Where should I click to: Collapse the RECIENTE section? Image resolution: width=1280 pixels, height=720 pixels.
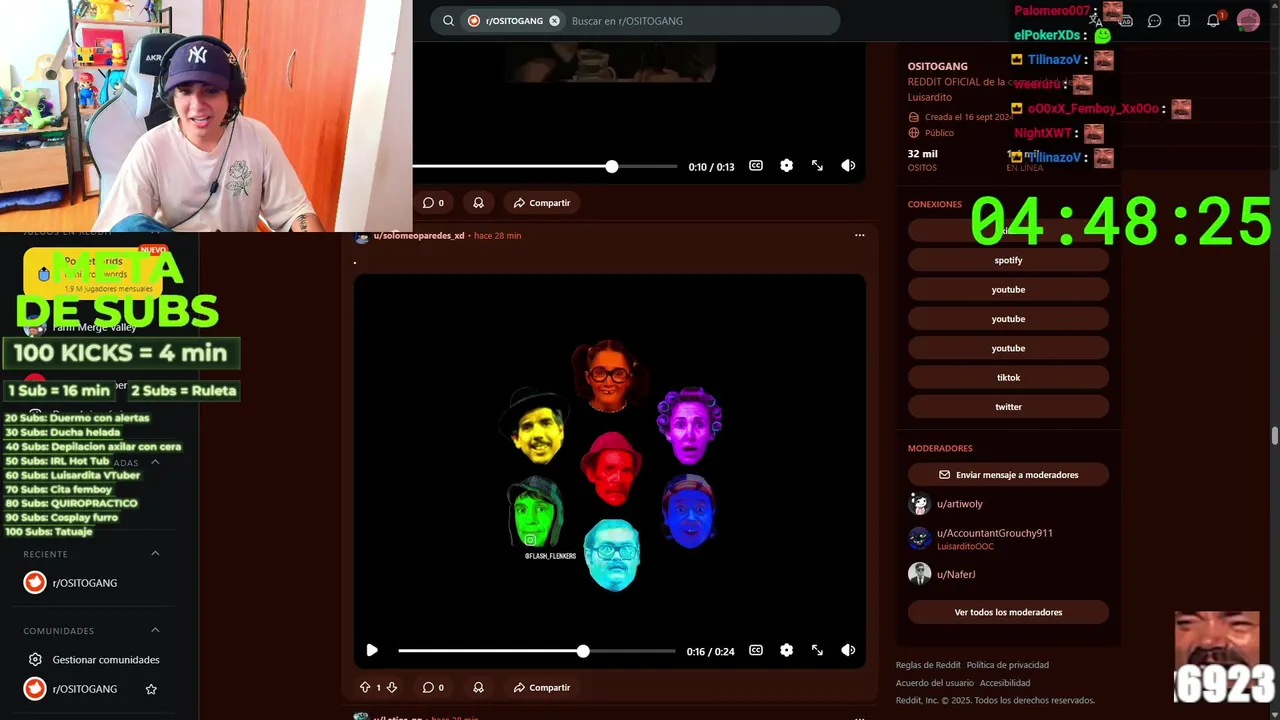point(155,554)
